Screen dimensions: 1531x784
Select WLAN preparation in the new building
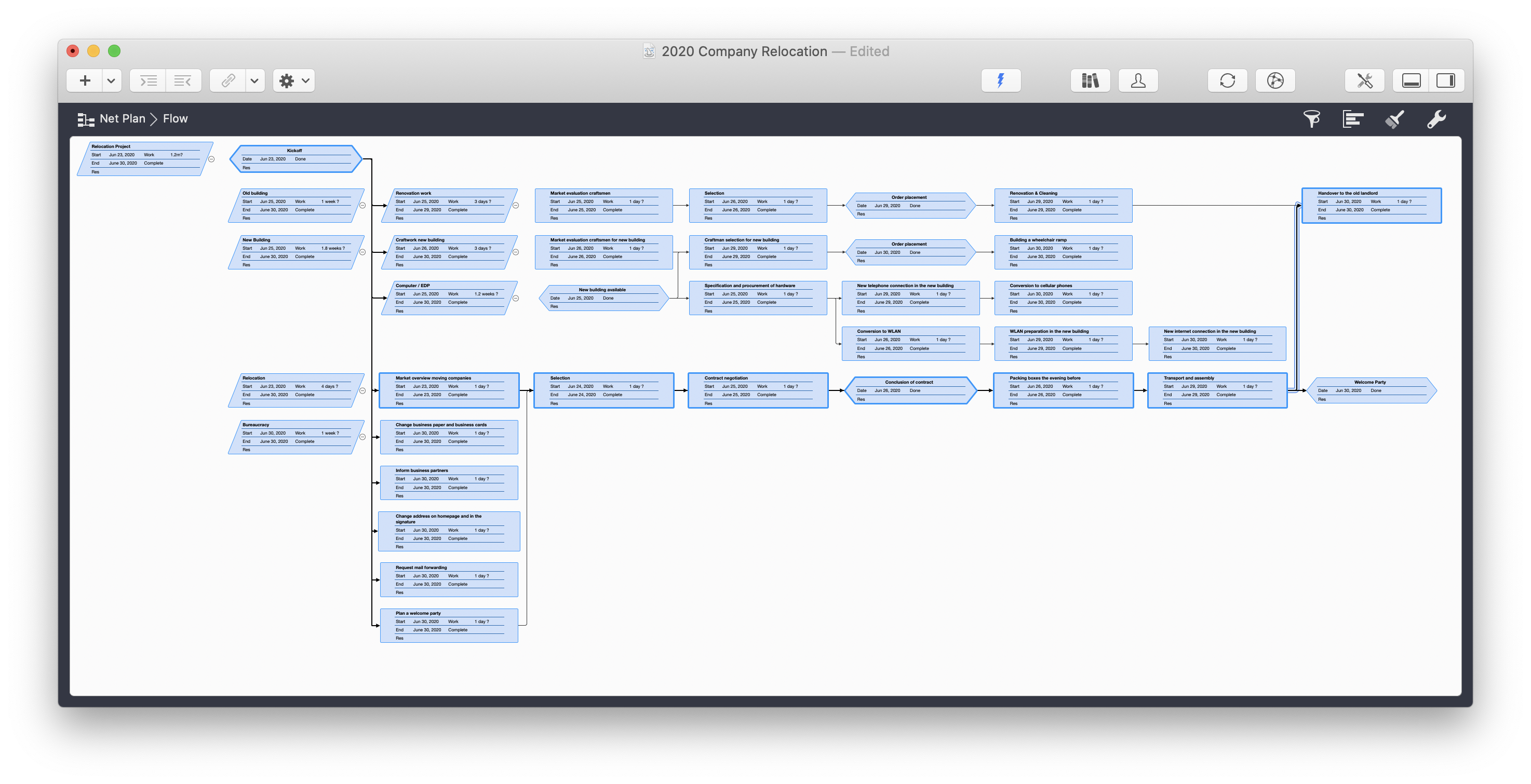(x=1063, y=344)
